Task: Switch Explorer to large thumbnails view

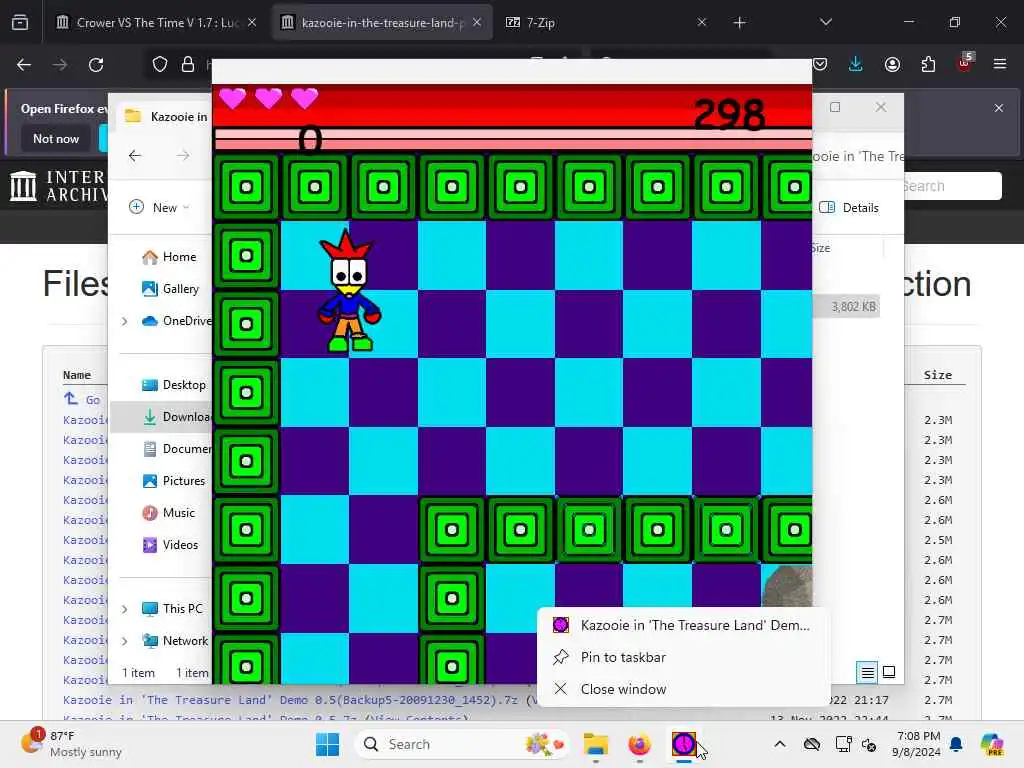Action: (x=889, y=672)
